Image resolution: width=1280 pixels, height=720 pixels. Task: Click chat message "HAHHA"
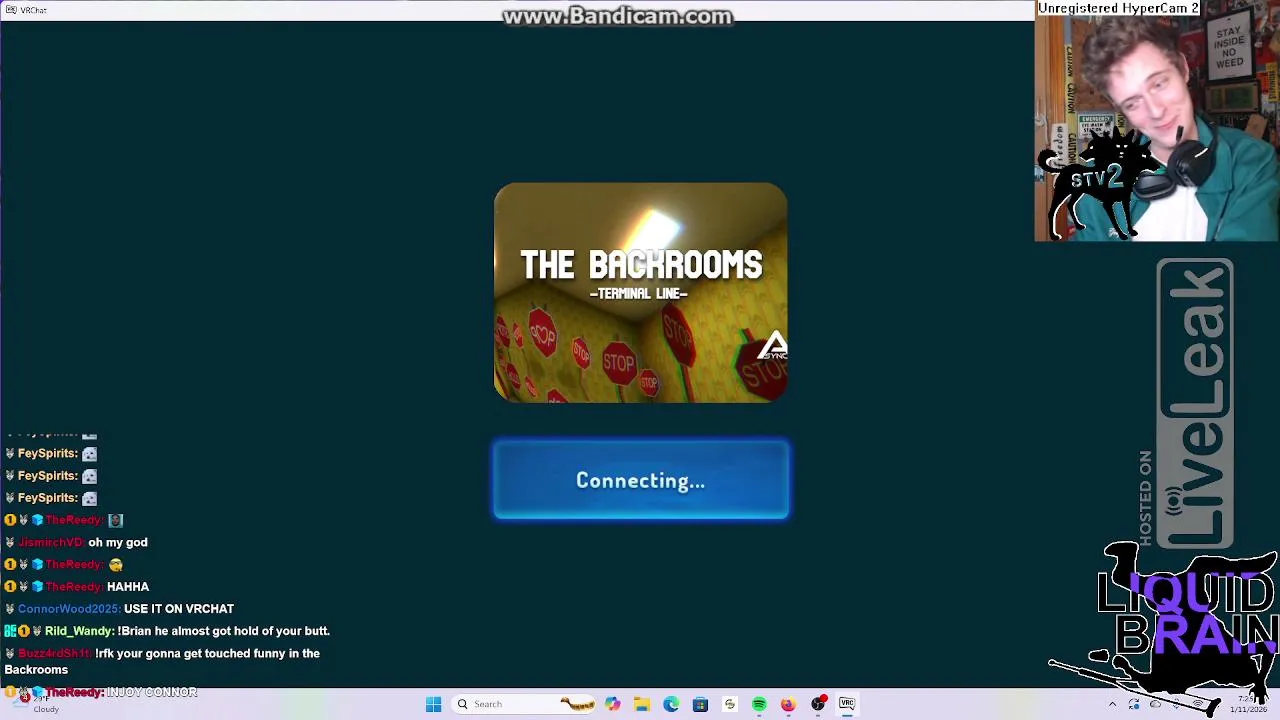[x=128, y=587]
